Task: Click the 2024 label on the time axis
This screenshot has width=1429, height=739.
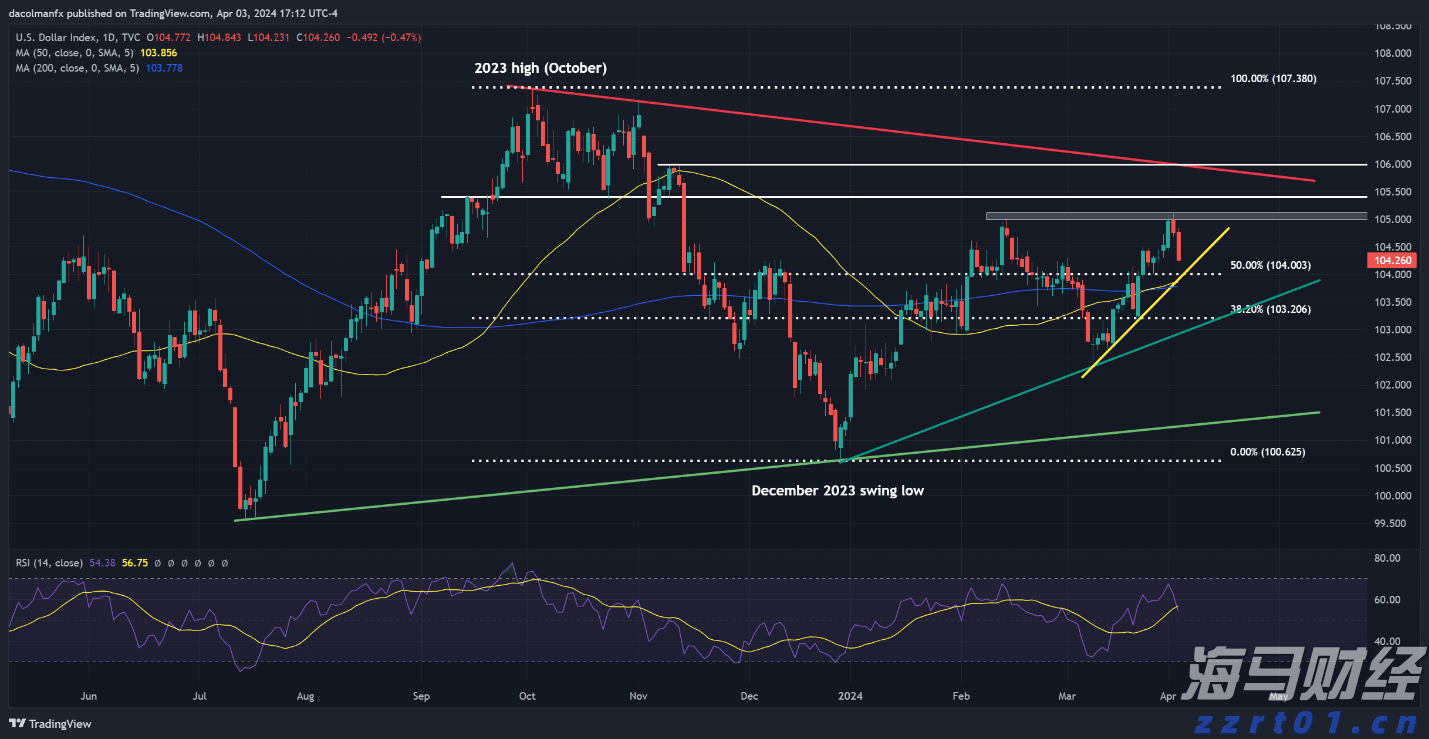Action: [850, 695]
